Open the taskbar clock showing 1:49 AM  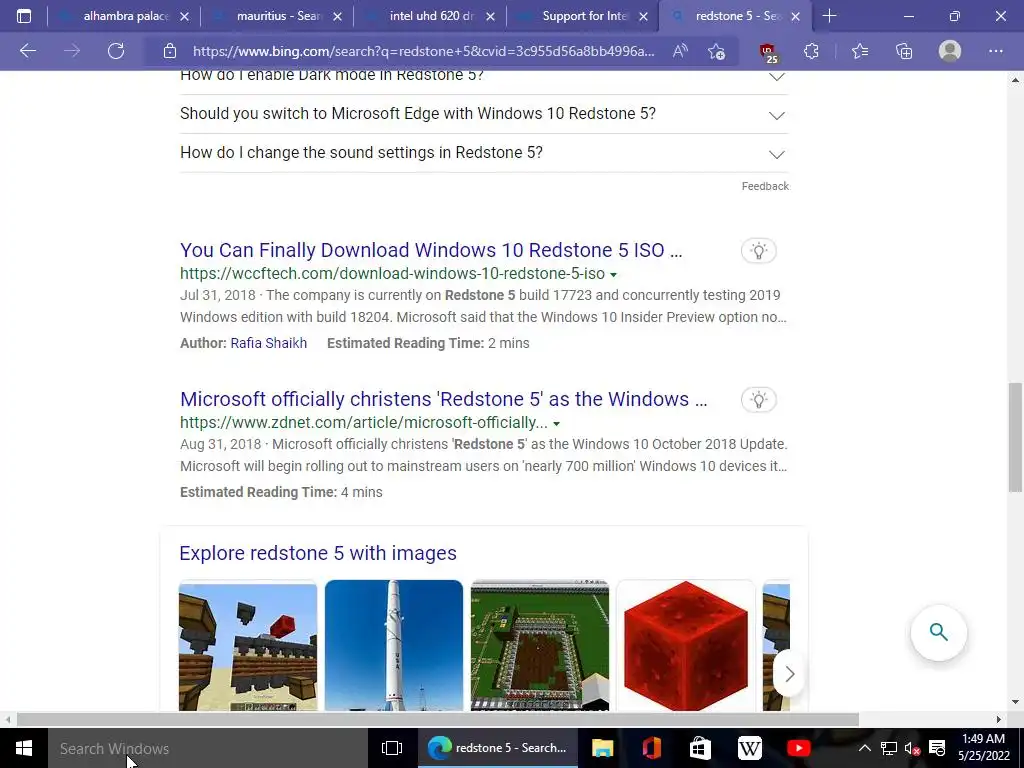(983, 748)
